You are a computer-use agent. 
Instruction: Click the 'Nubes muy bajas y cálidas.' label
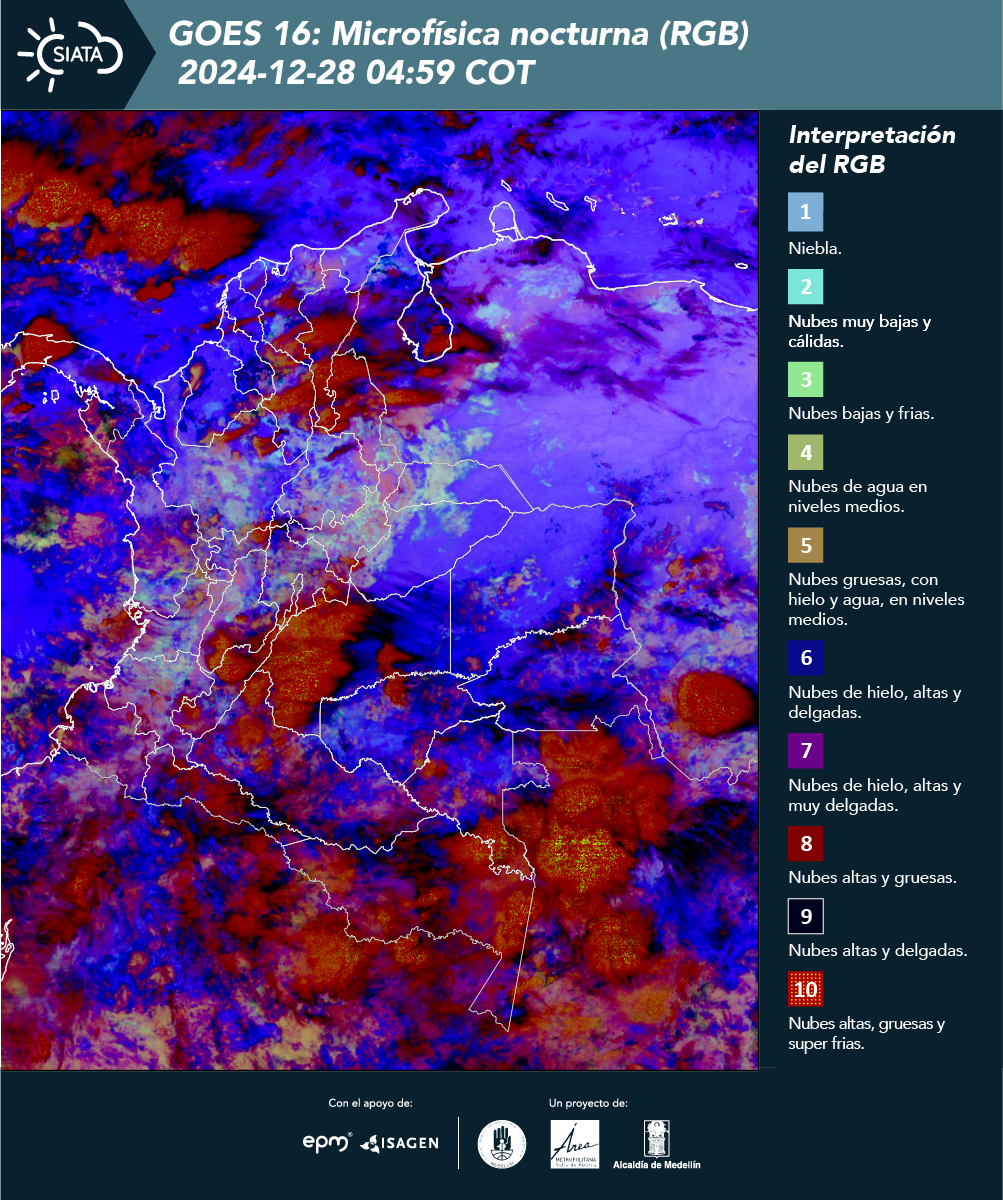pyautogui.click(x=860, y=332)
